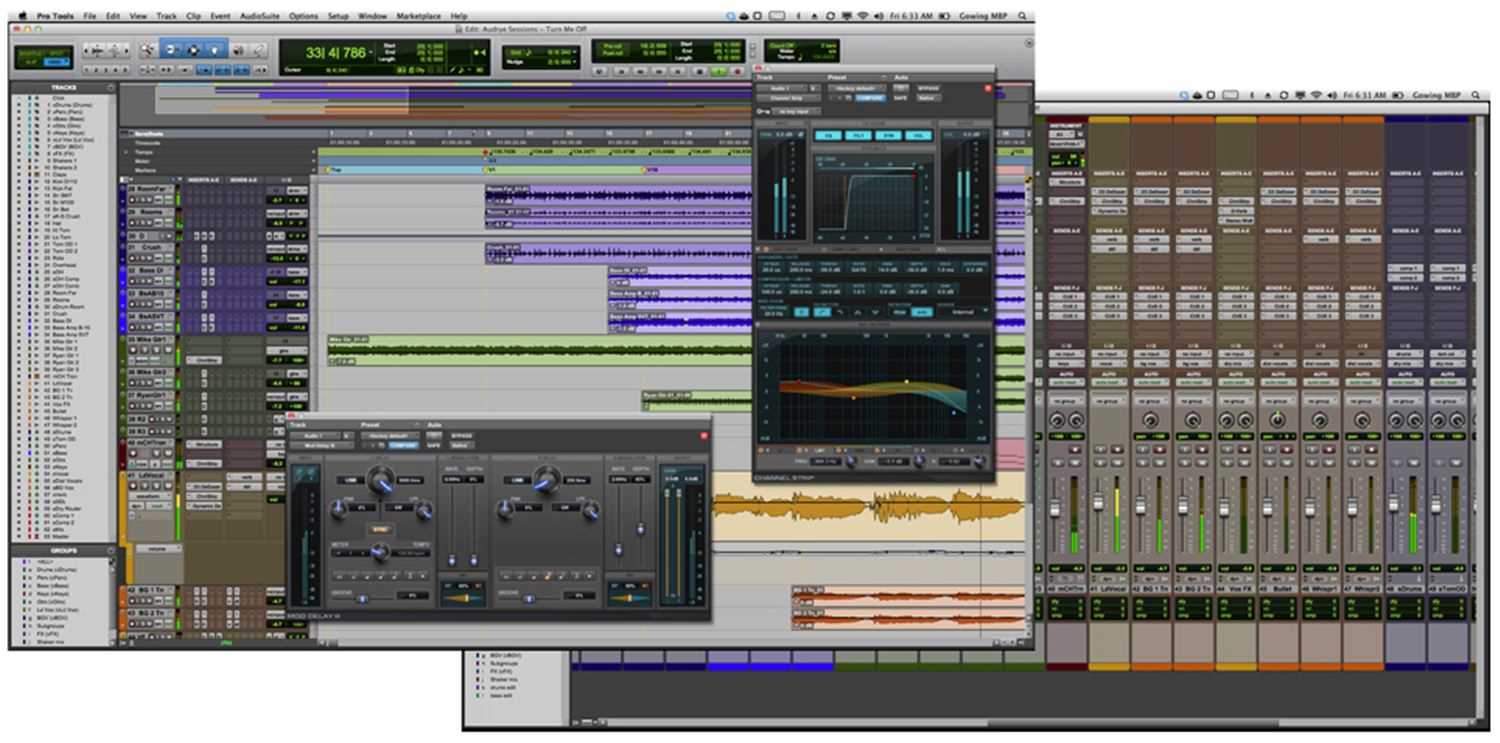Enable SYNC on the Mod Delay III plugin
Viewport: 1500px width, 743px height.
click(382, 529)
